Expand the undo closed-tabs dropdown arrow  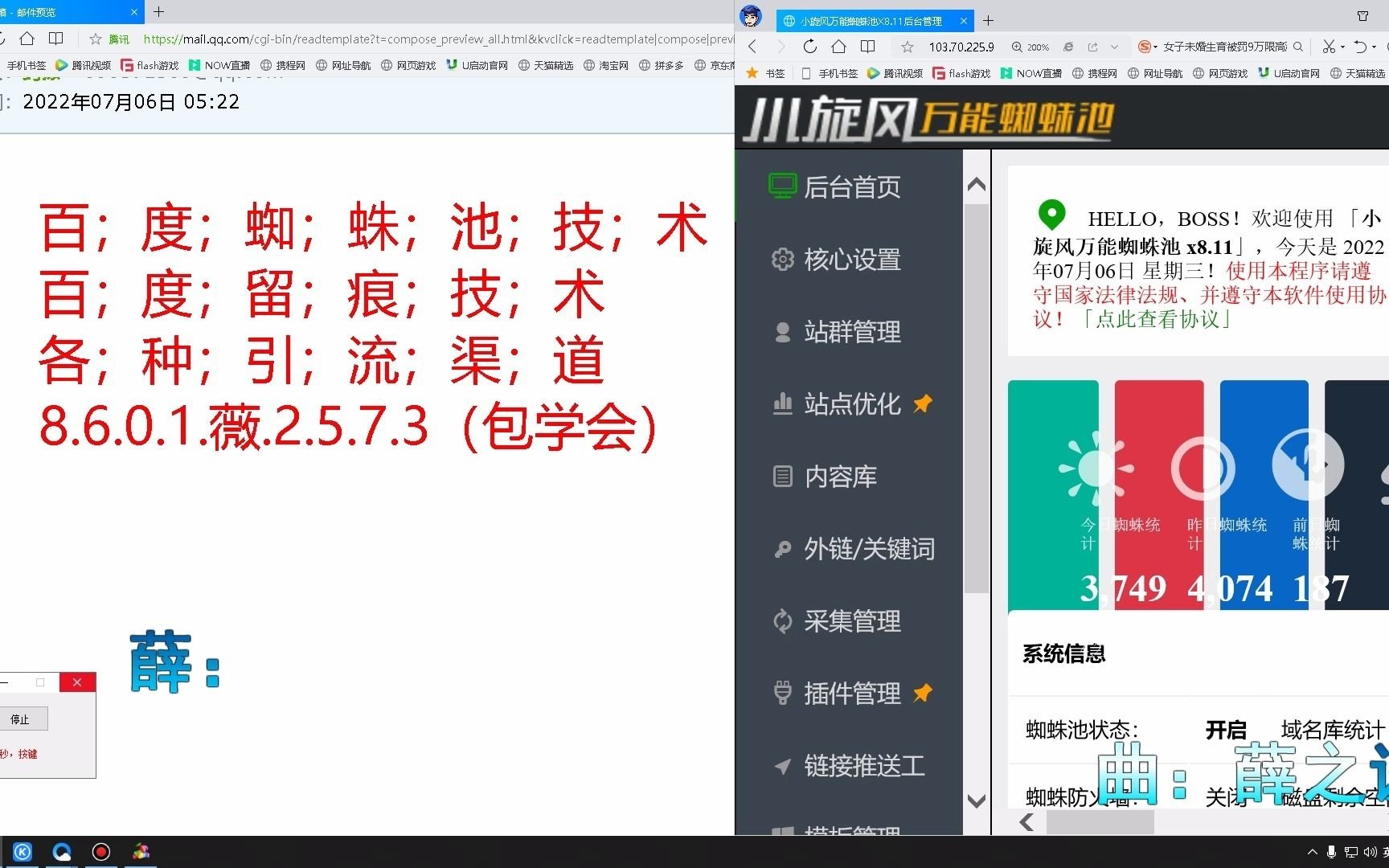pyautogui.click(x=1374, y=47)
